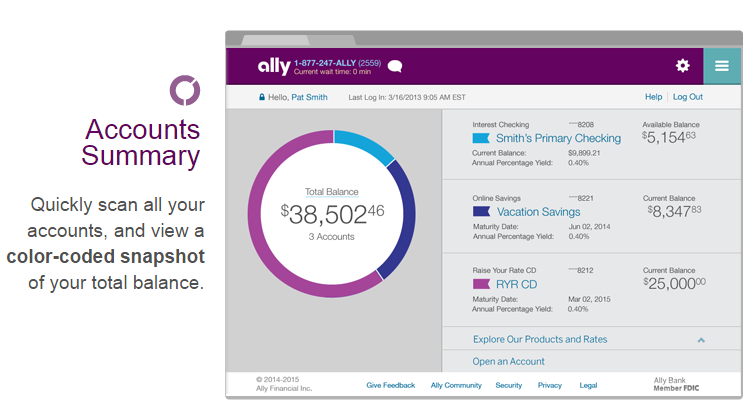Open the Help link
This screenshot has height=412, width=751.
pyautogui.click(x=653, y=97)
